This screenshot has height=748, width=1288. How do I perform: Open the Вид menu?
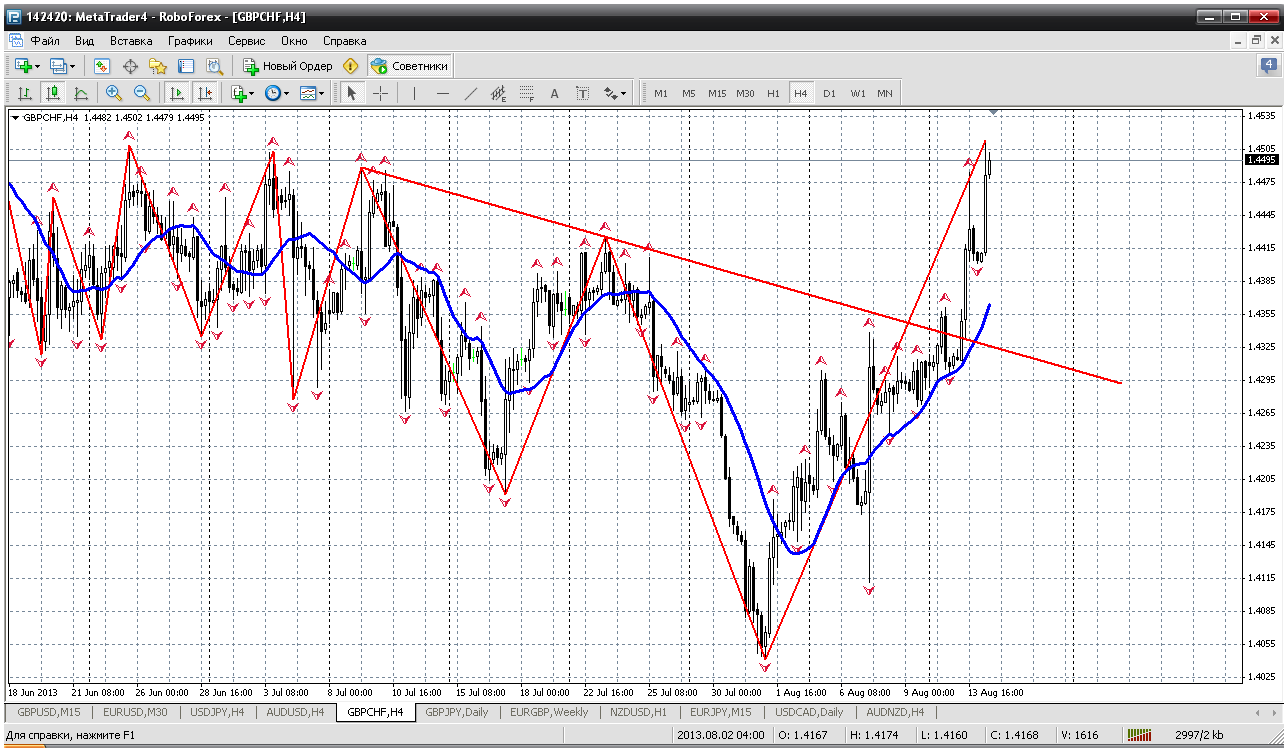point(84,41)
